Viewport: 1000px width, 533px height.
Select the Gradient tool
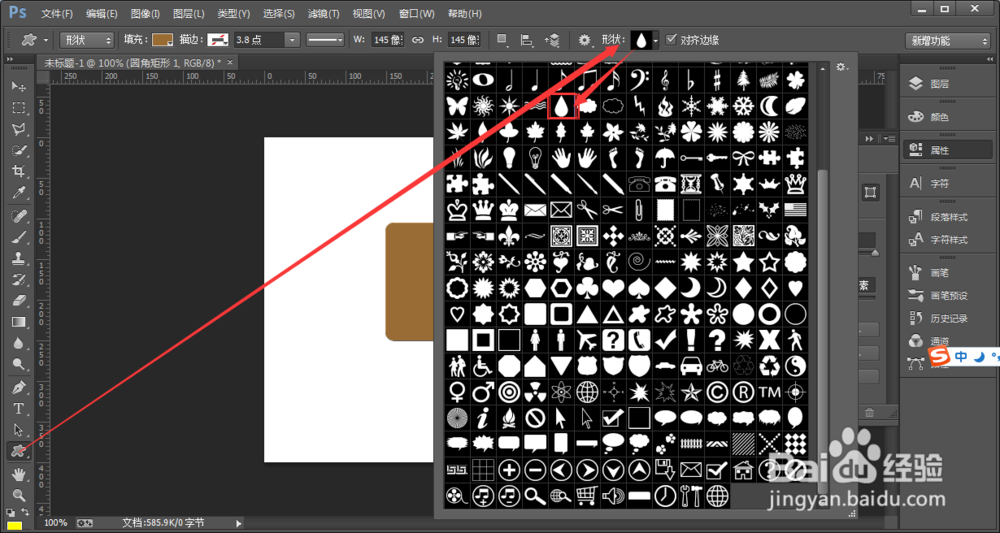coord(19,322)
